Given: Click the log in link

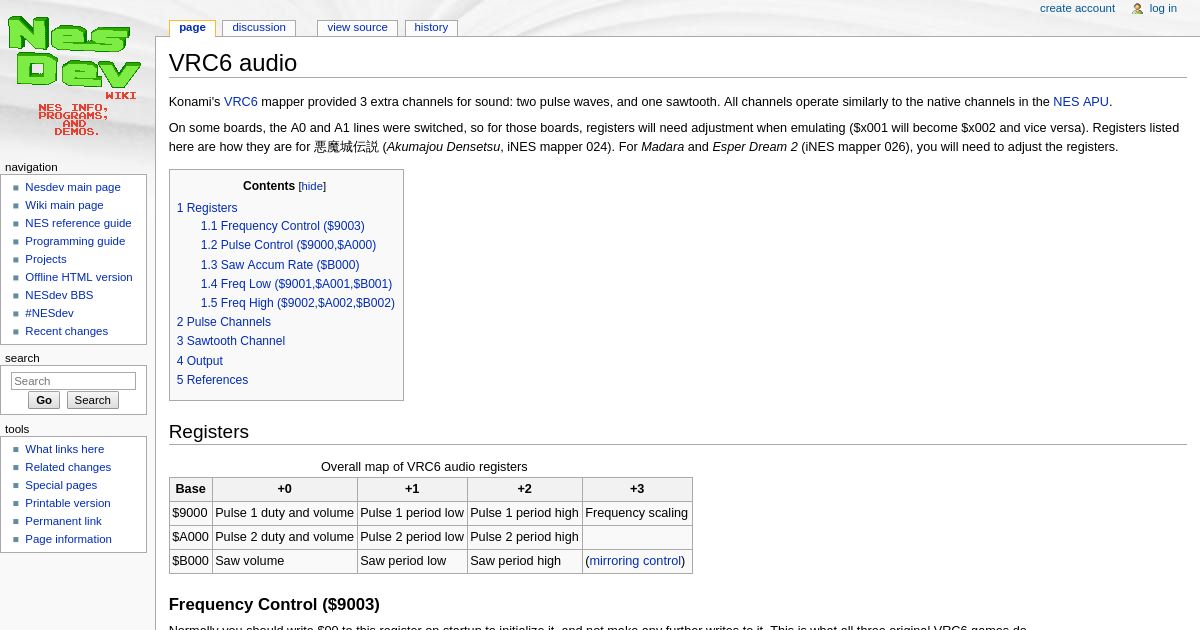Looking at the screenshot, I should [1163, 8].
